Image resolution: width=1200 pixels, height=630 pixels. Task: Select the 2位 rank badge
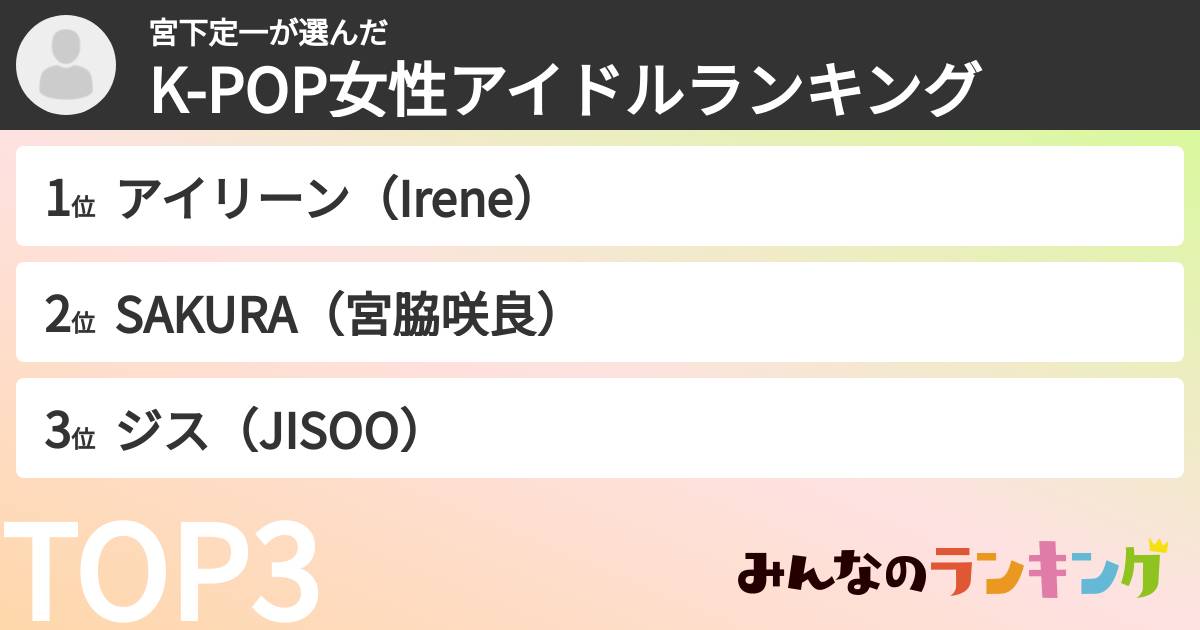(70, 314)
